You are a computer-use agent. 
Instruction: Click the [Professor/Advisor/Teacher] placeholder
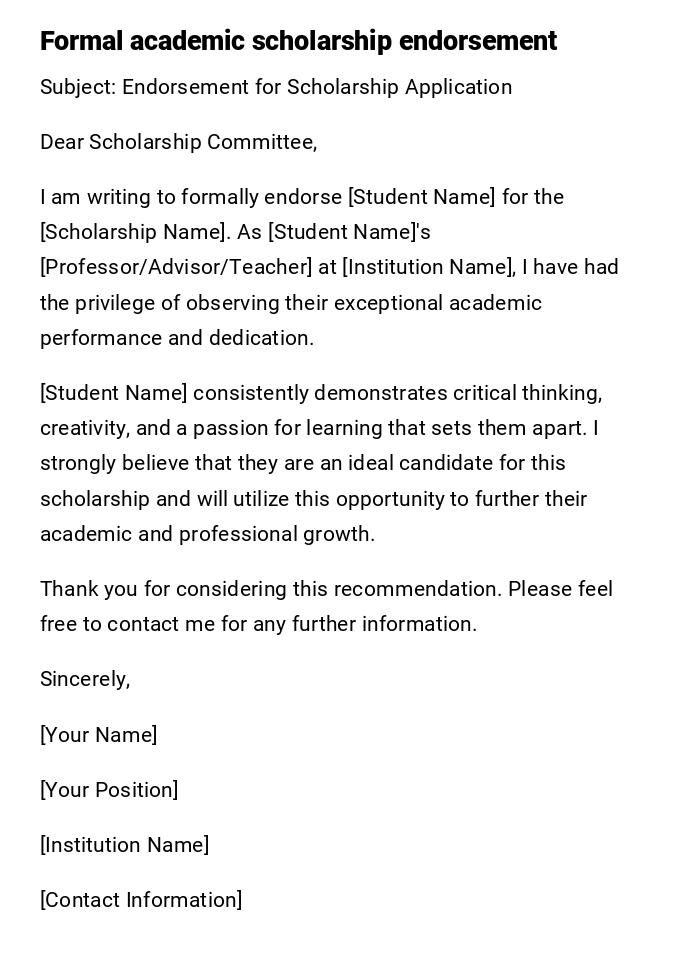(x=176, y=267)
